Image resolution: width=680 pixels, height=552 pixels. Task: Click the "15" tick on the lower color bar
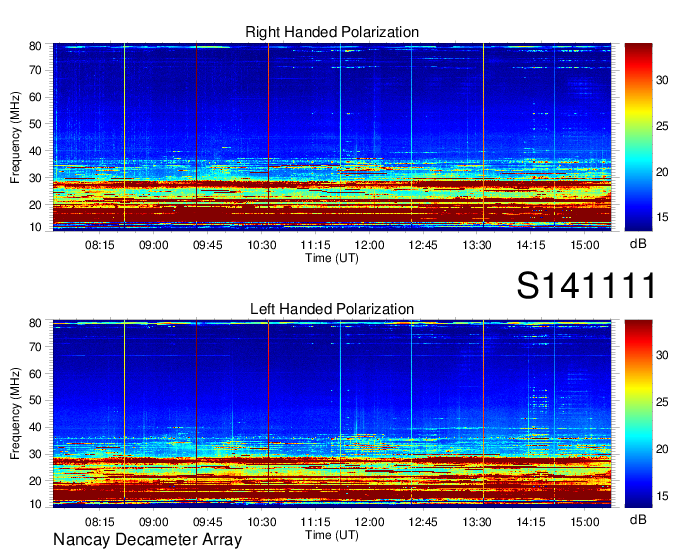(x=662, y=496)
